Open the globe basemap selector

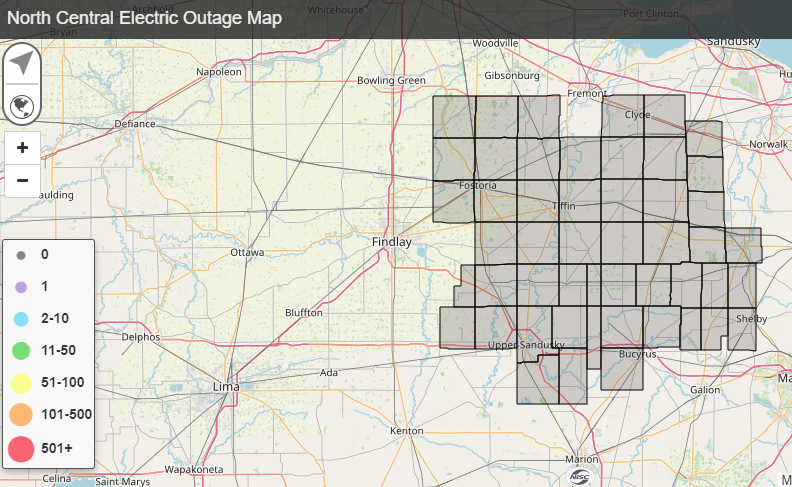coord(22,105)
